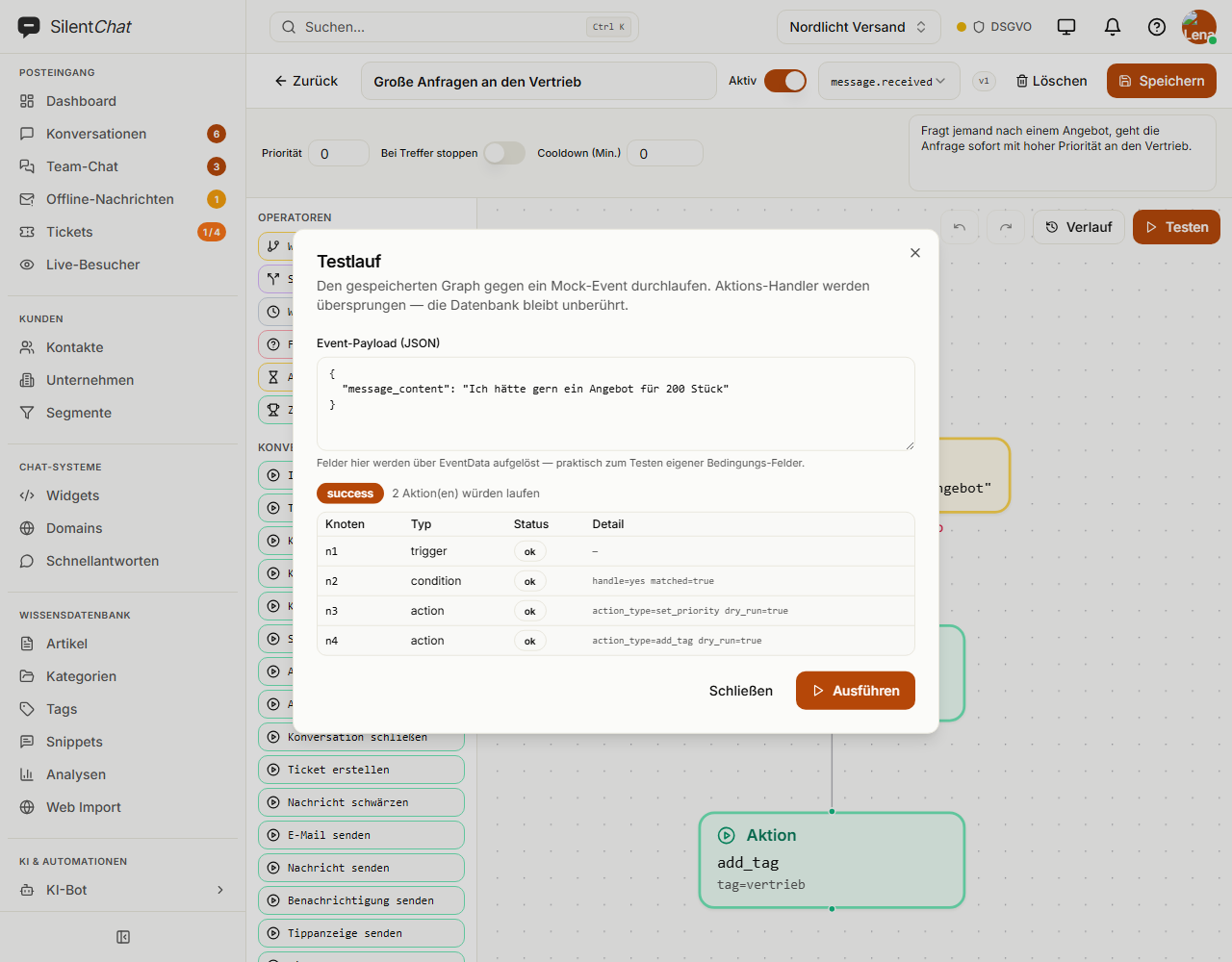Select the 'E-Mail senden' operator
Viewport: 1232px width, 962px height.
click(361, 835)
